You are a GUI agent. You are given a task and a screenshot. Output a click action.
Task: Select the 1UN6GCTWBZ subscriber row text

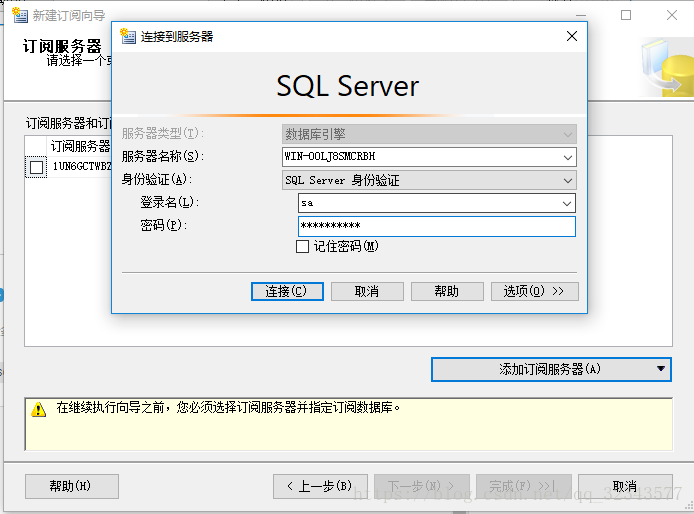click(82, 166)
